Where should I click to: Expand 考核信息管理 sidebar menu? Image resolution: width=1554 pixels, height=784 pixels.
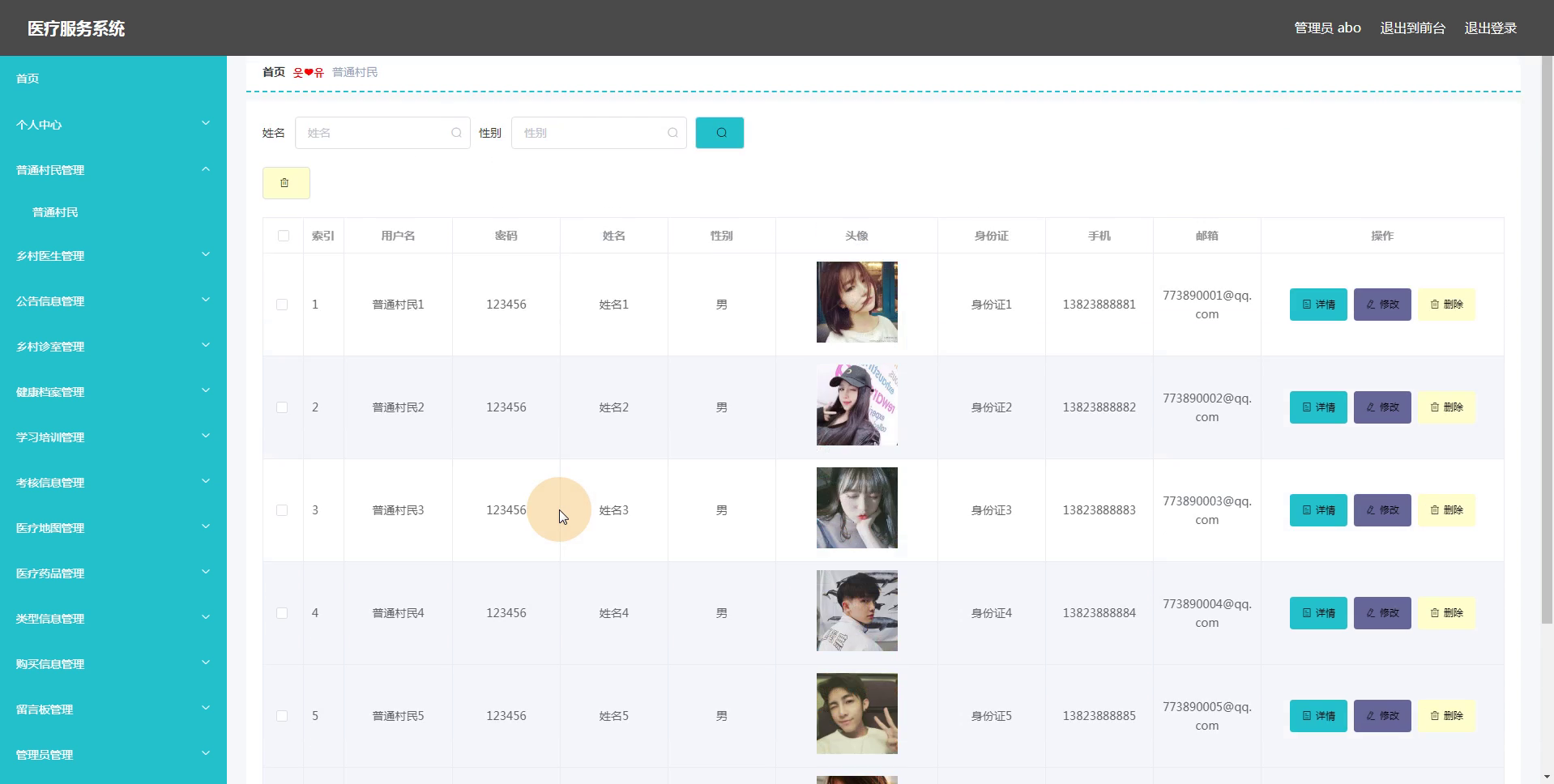point(113,482)
